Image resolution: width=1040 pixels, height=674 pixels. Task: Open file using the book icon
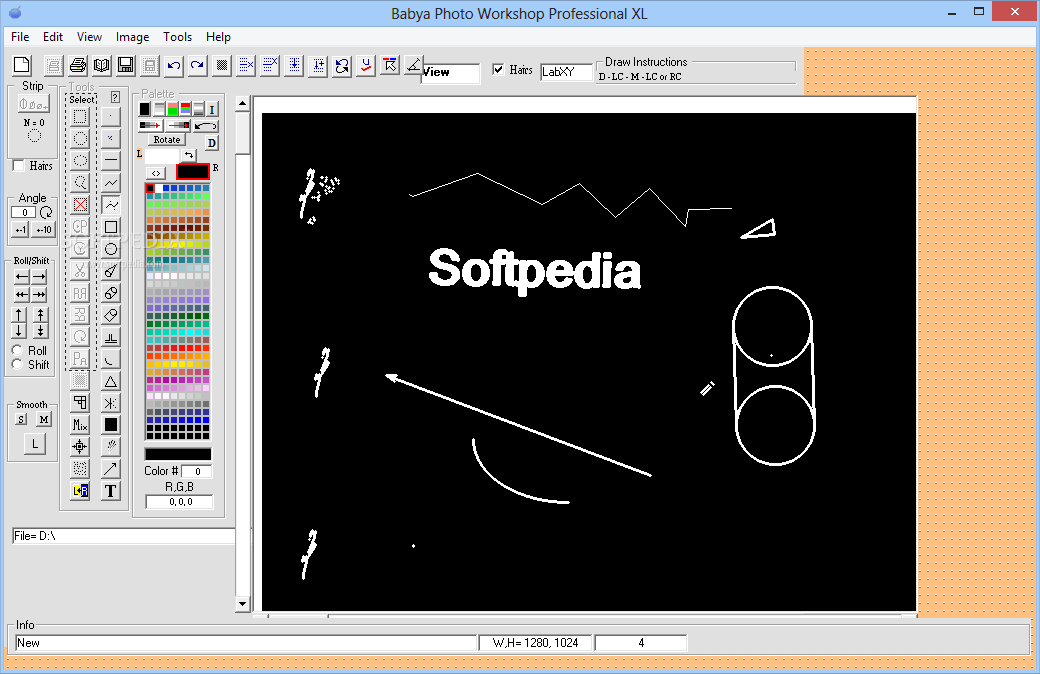(101, 65)
